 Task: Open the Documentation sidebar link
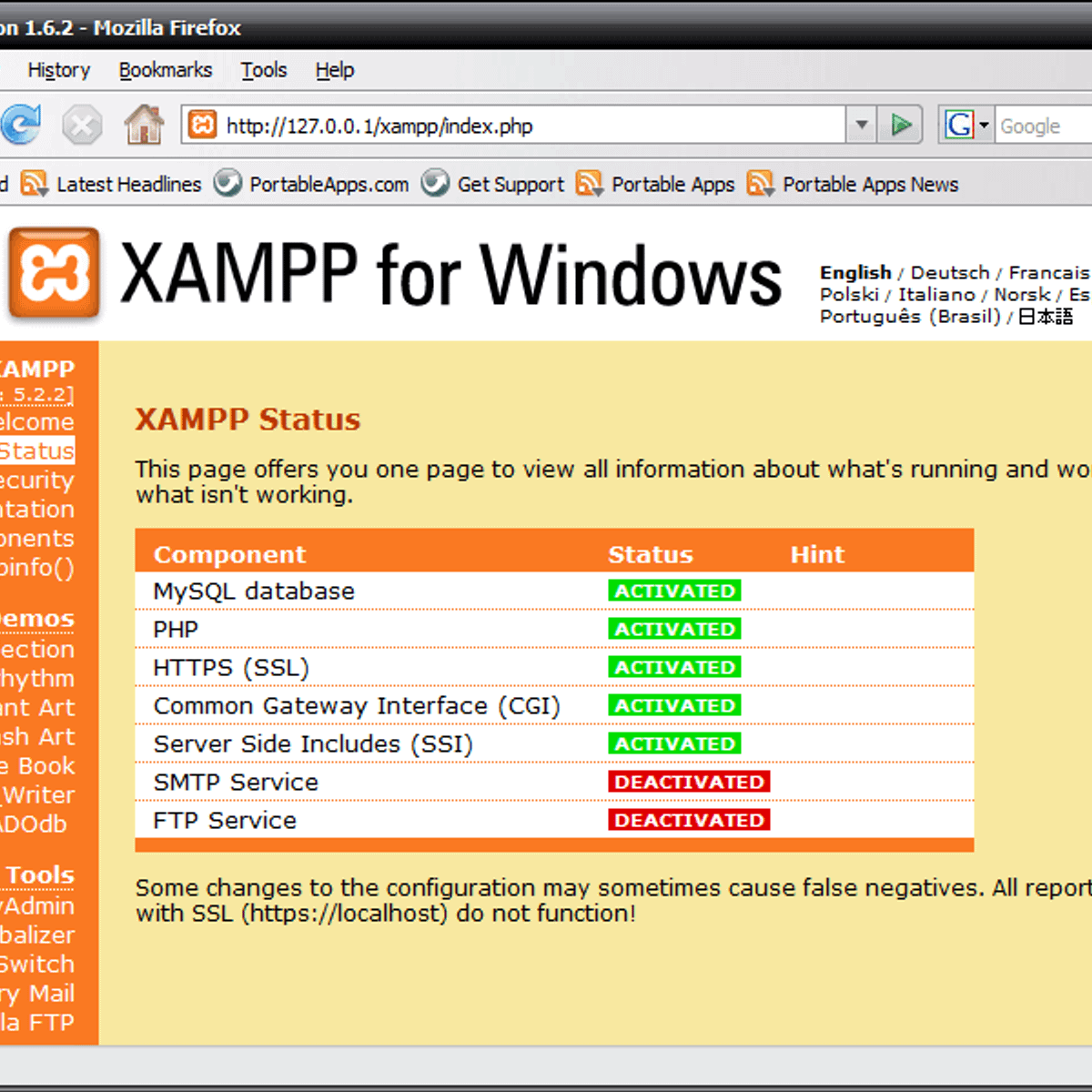(37, 509)
